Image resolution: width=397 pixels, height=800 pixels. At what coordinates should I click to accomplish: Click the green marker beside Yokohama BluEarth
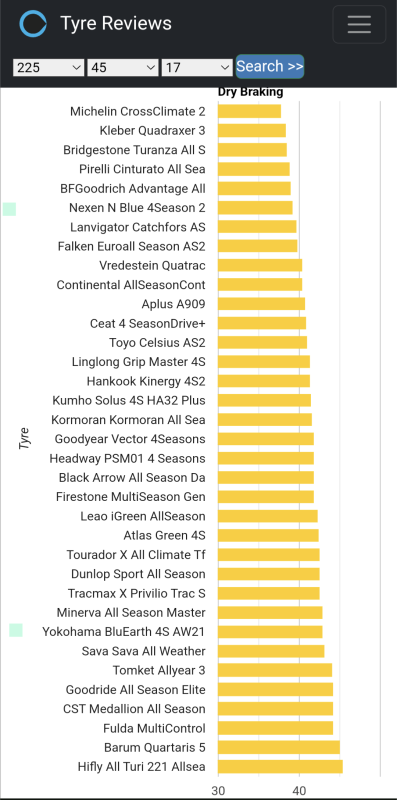click(16, 630)
